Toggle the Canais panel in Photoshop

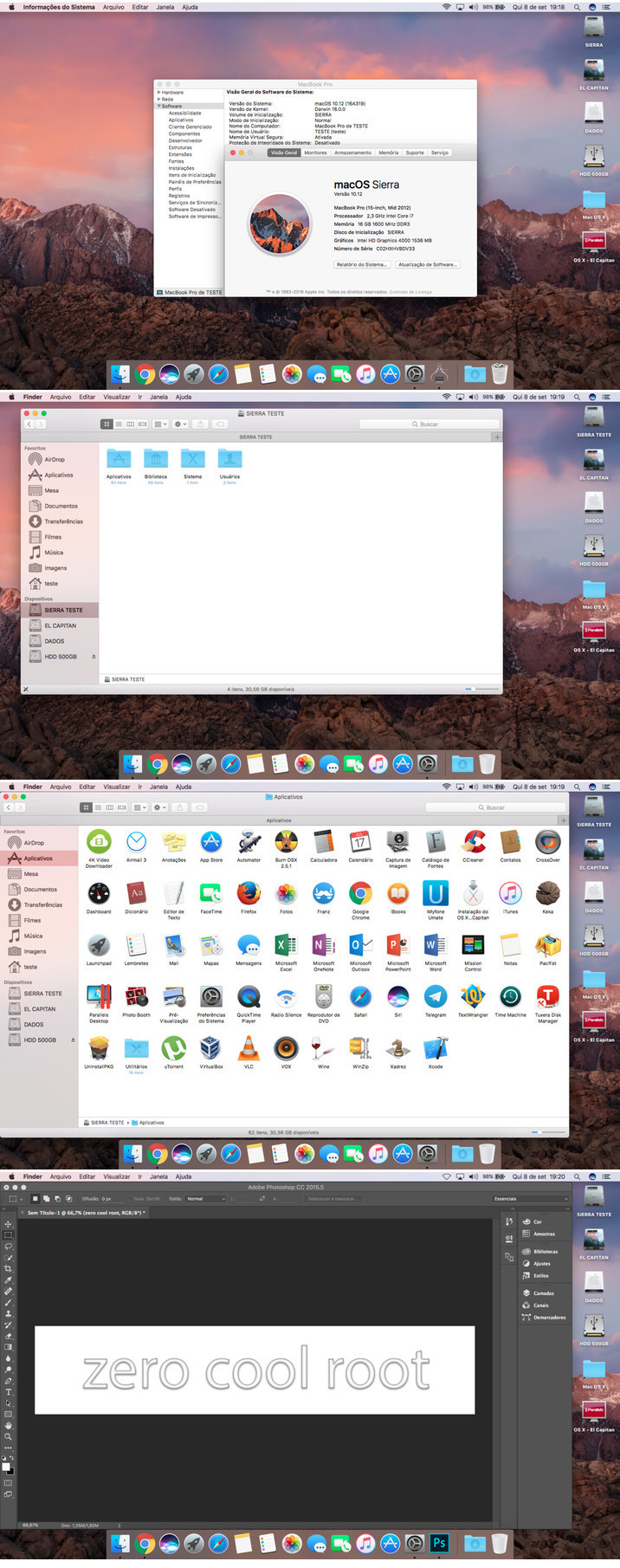click(x=540, y=1306)
